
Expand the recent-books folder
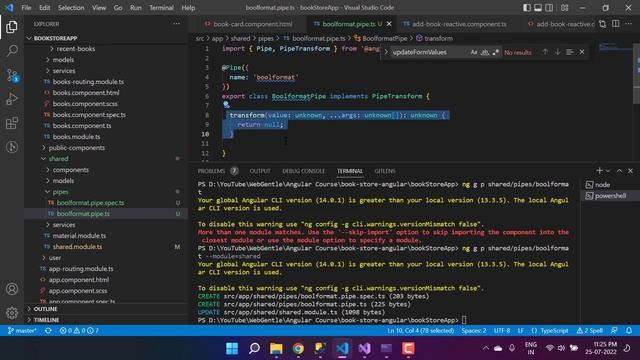(x=76, y=49)
